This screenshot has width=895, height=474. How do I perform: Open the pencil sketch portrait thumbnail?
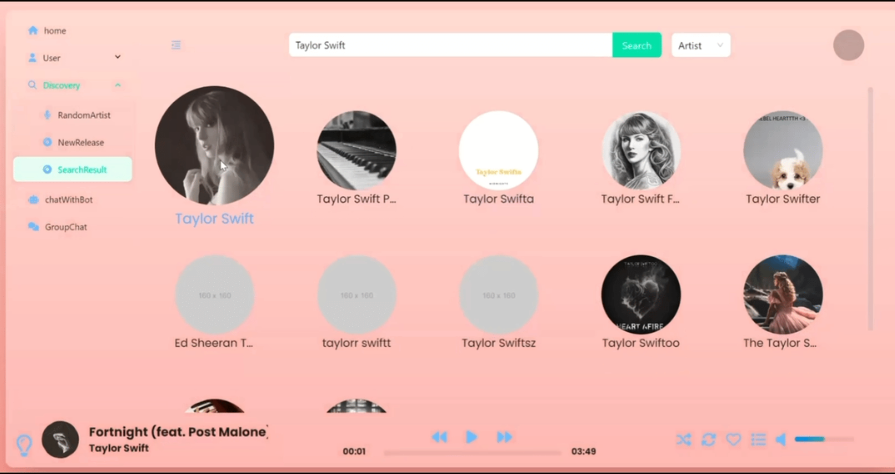coord(641,150)
